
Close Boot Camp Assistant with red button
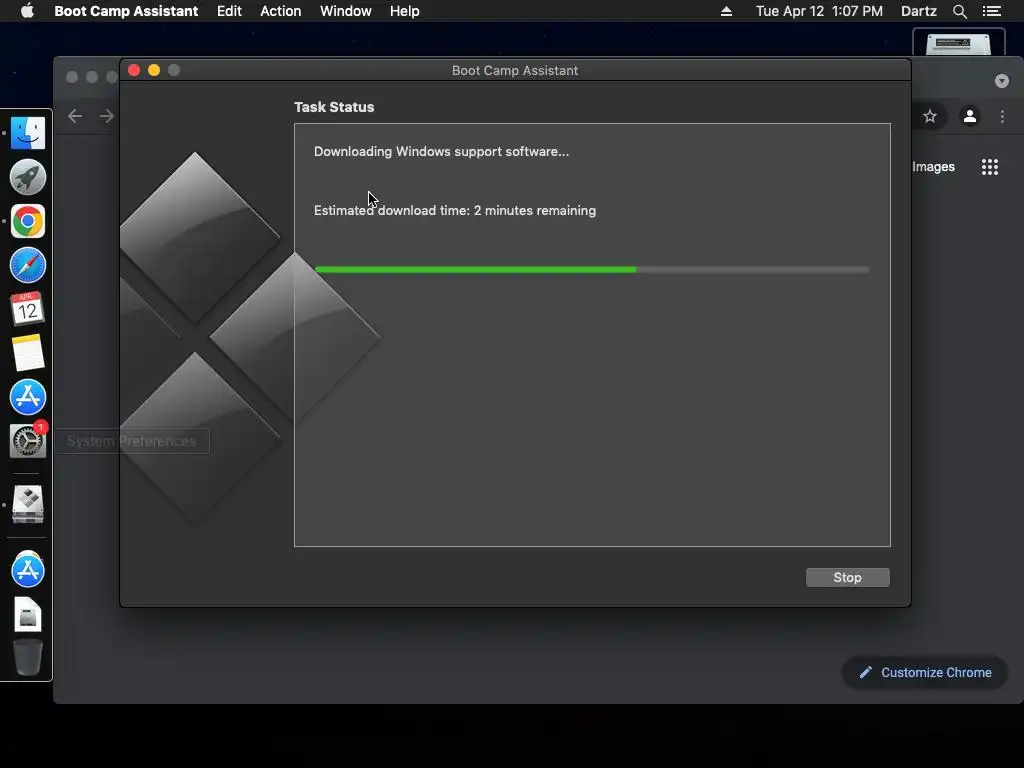click(x=134, y=70)
